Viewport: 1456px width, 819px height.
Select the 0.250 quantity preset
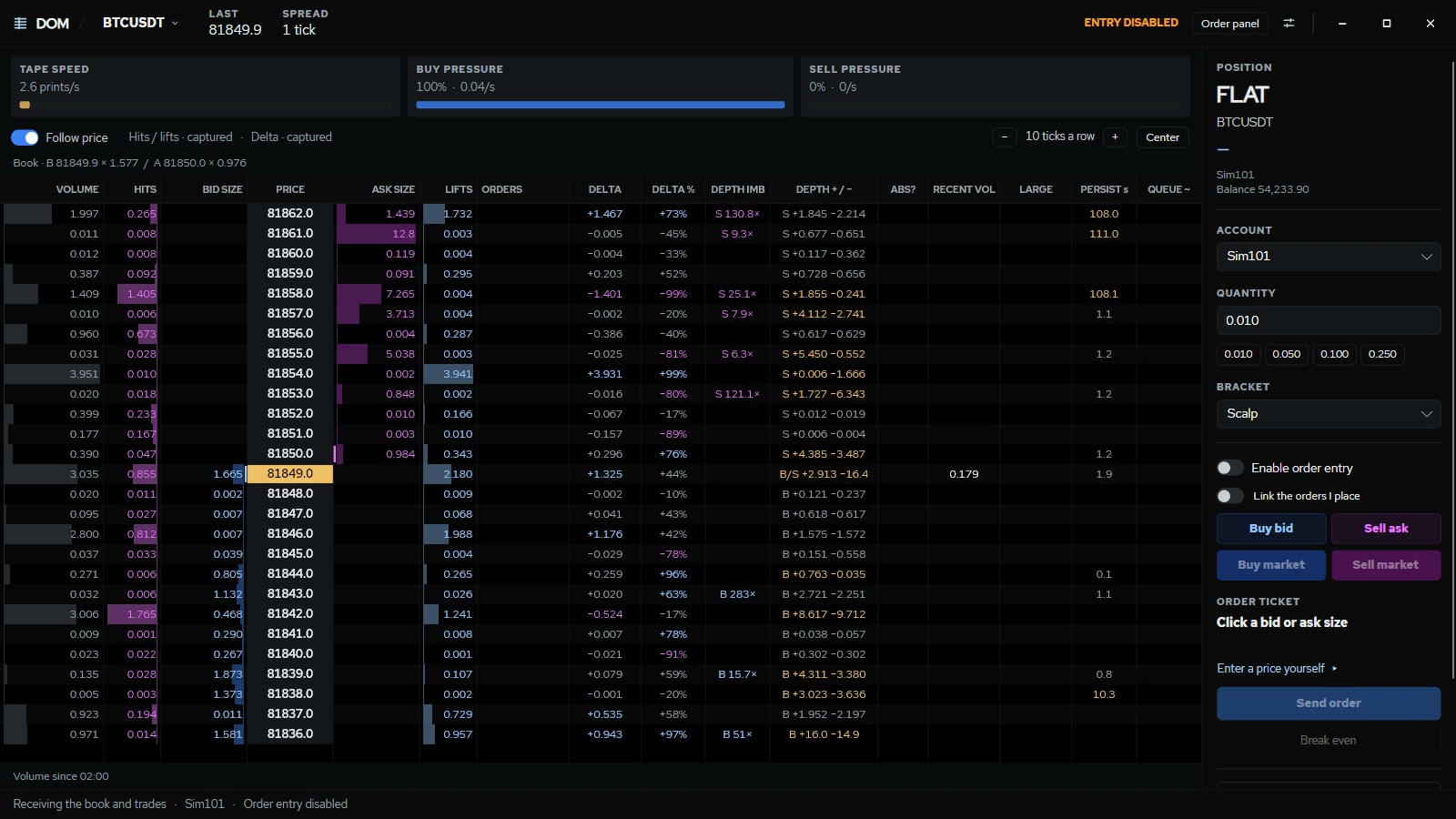click(1382, 354)
